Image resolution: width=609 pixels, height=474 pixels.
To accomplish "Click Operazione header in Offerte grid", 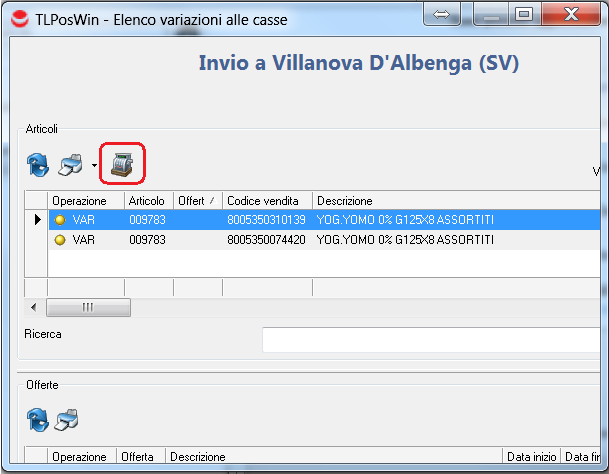I will (82, 457).
